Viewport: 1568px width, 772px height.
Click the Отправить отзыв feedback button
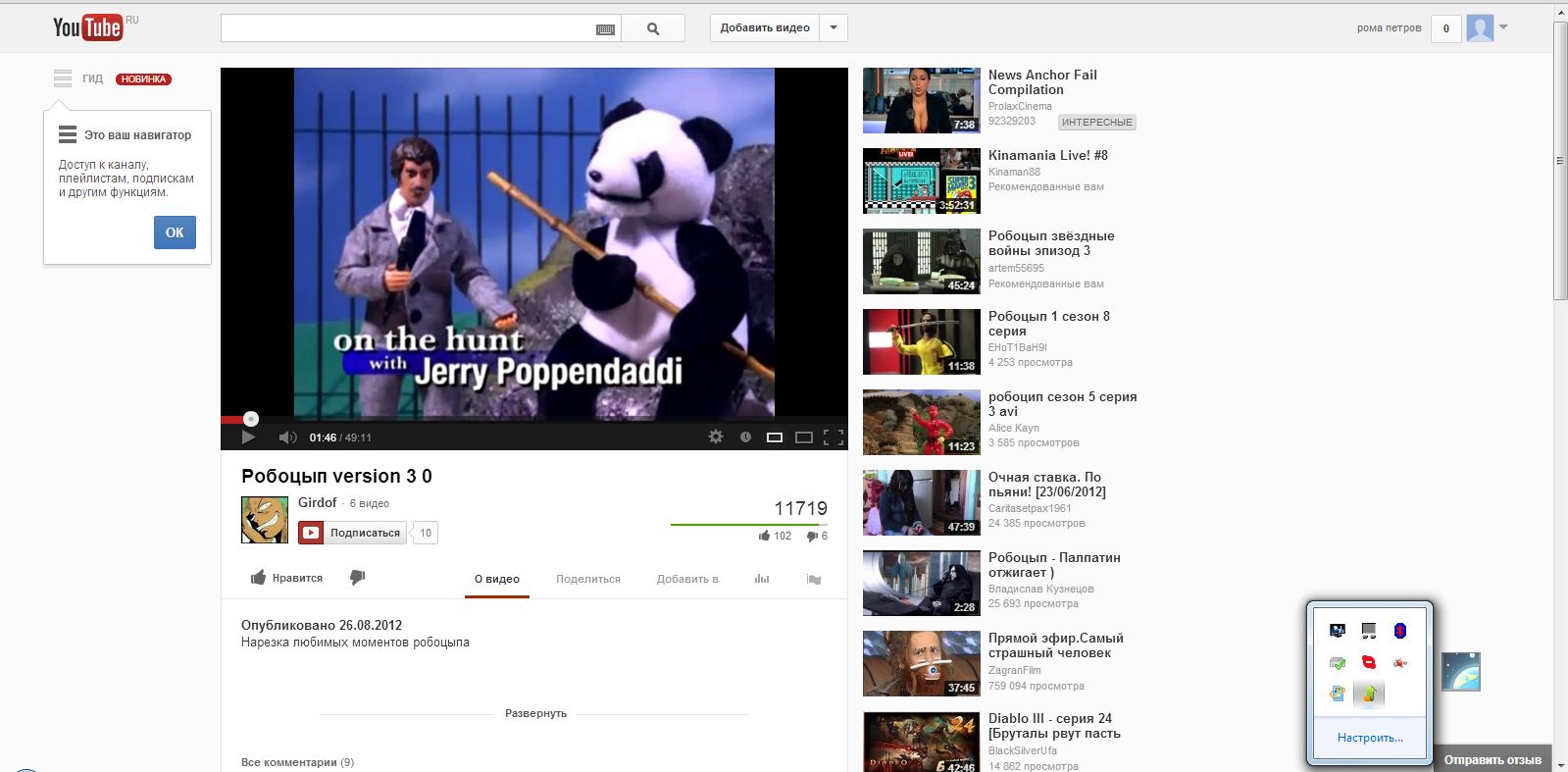click(1492, 759)
